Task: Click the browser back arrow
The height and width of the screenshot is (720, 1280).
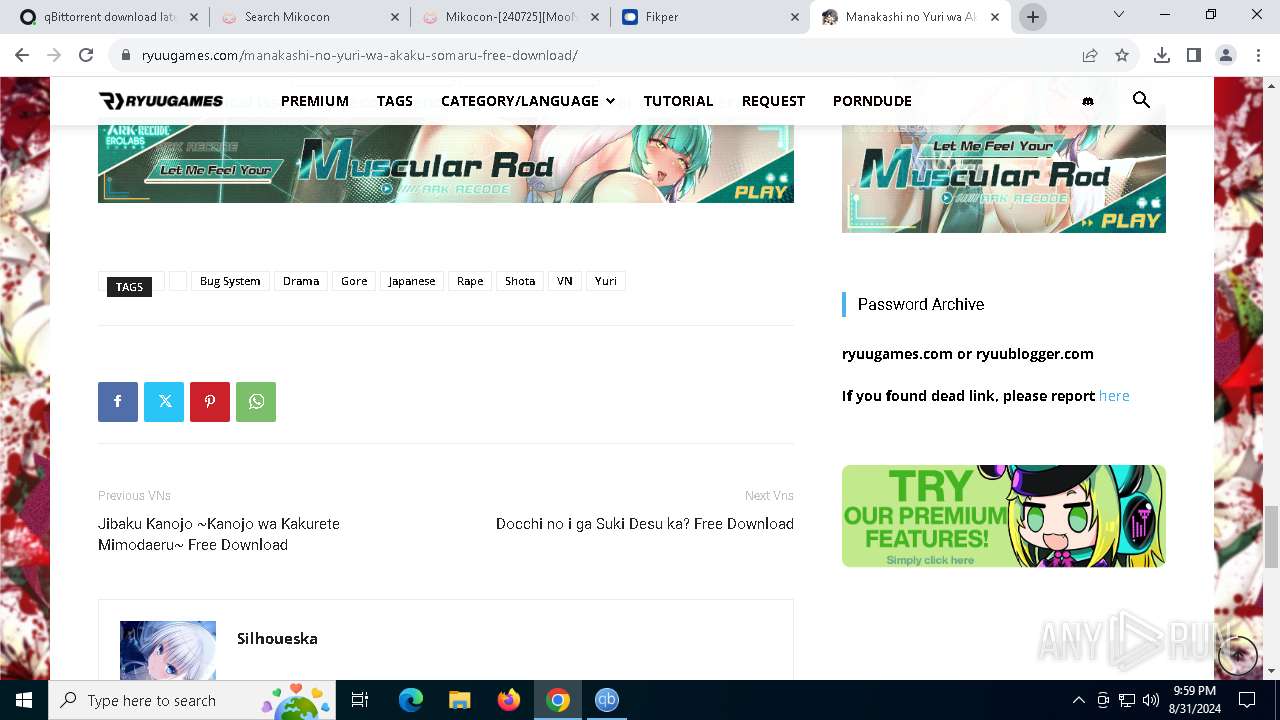Action: point(22,56)
